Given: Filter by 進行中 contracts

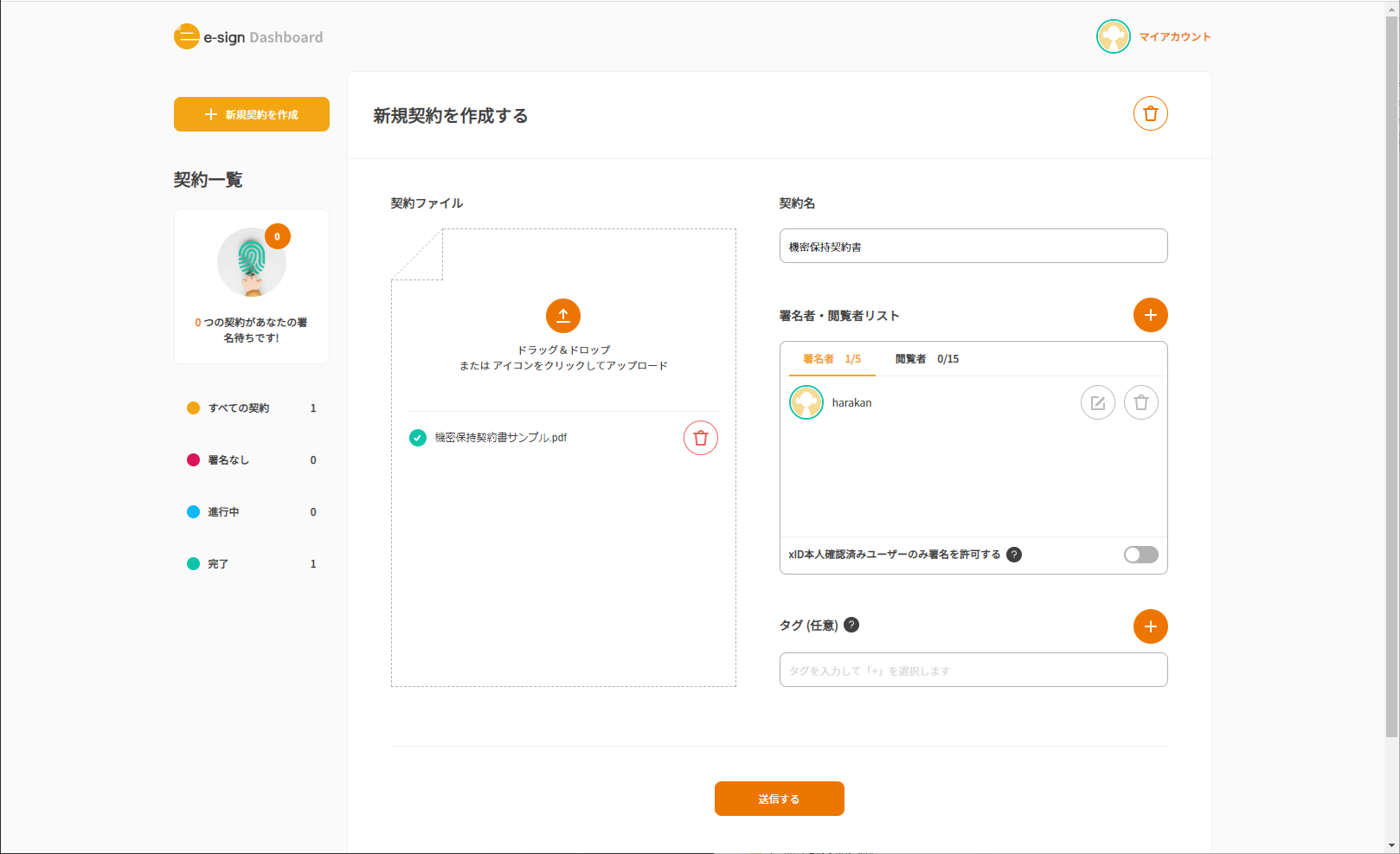Looking at the screenshot, I should click(x=252, y=512).
